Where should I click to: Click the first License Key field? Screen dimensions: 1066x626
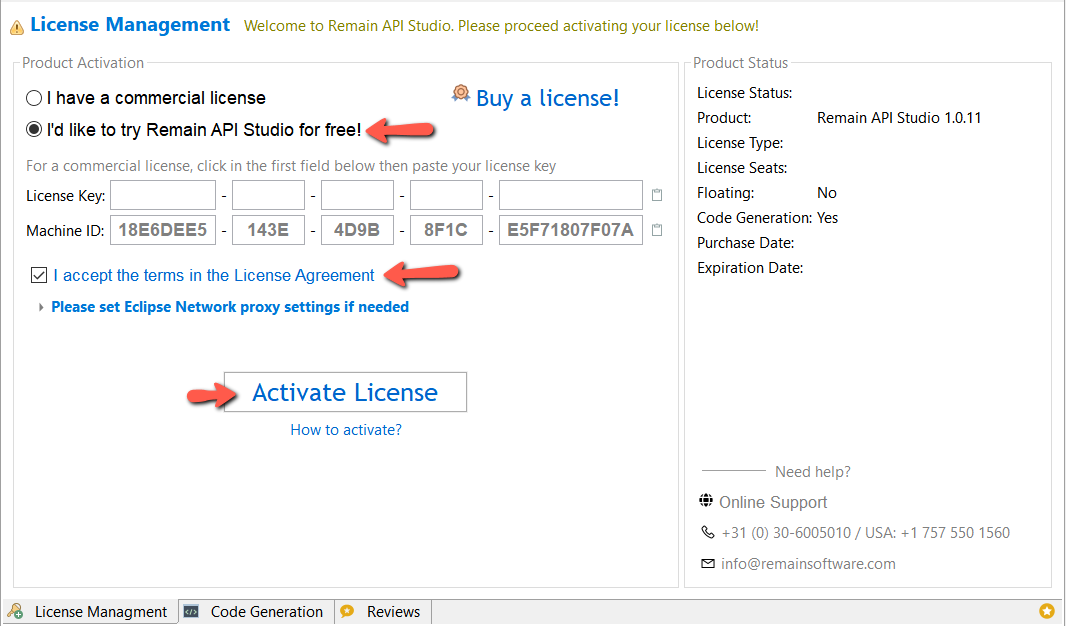[163, 195]
